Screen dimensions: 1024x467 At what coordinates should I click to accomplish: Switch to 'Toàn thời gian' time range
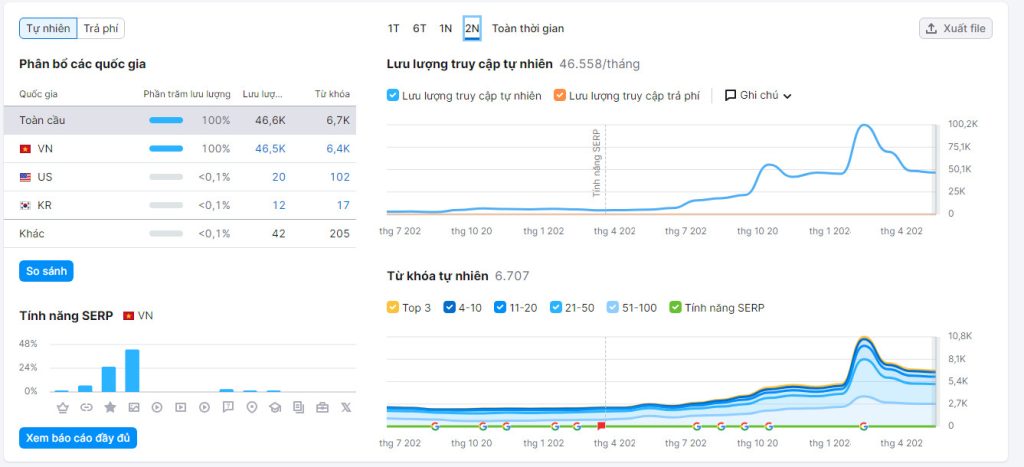(527, 28)
